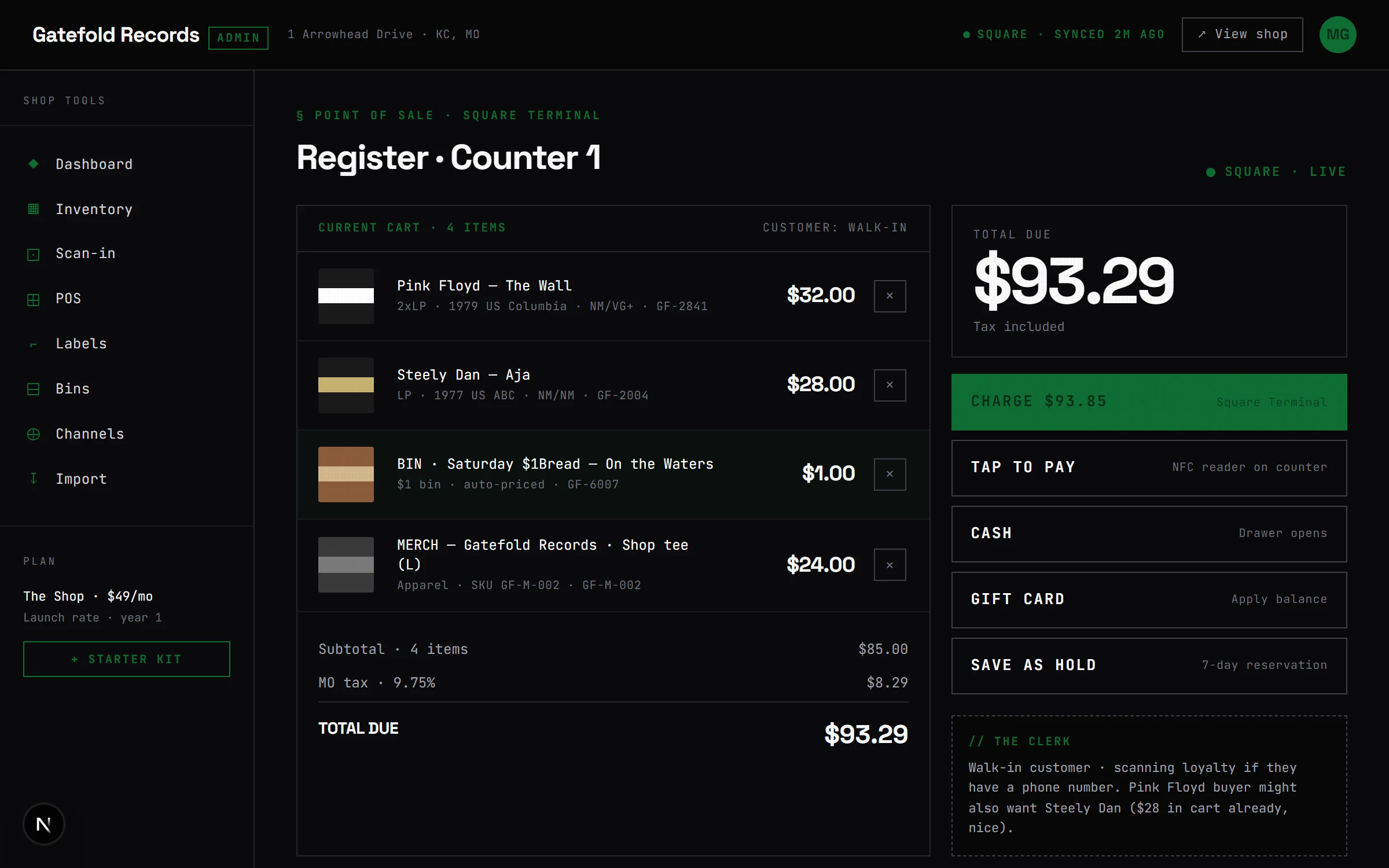This screenshot has width=1389, height=868.
Task: Click the Steely Dan Aja thumbnail
Action: tap(346, 385)
